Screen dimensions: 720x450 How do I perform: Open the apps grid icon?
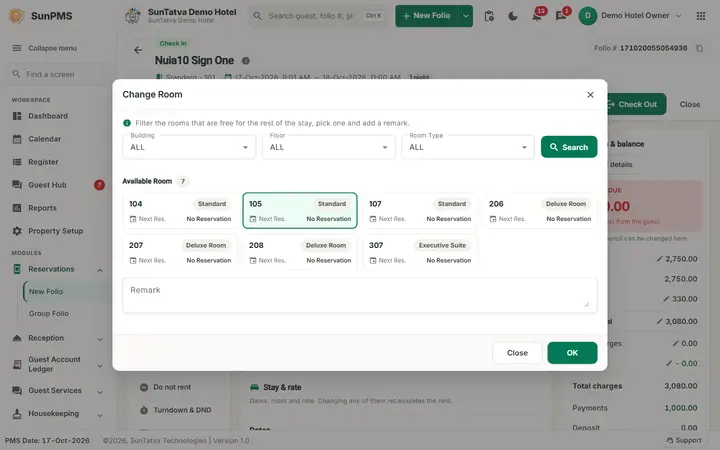701,16
